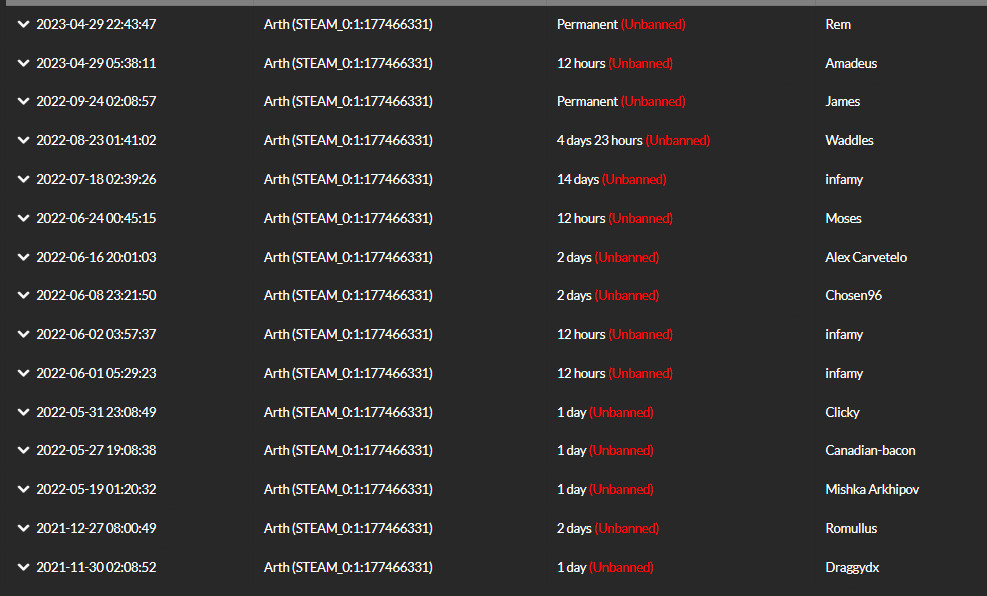Select admin name Alex Carvetelo
Screen dimensions: 987x596
click(866, 257)
